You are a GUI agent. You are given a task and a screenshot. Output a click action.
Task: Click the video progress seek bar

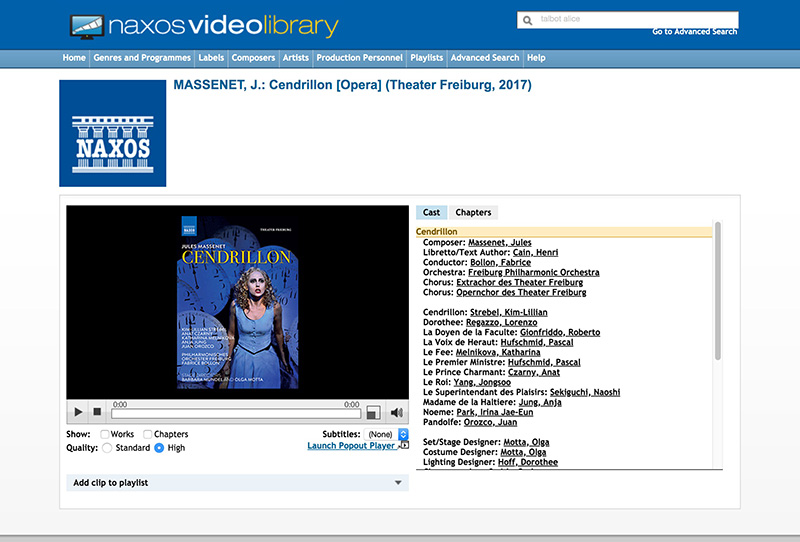(235, 413)
